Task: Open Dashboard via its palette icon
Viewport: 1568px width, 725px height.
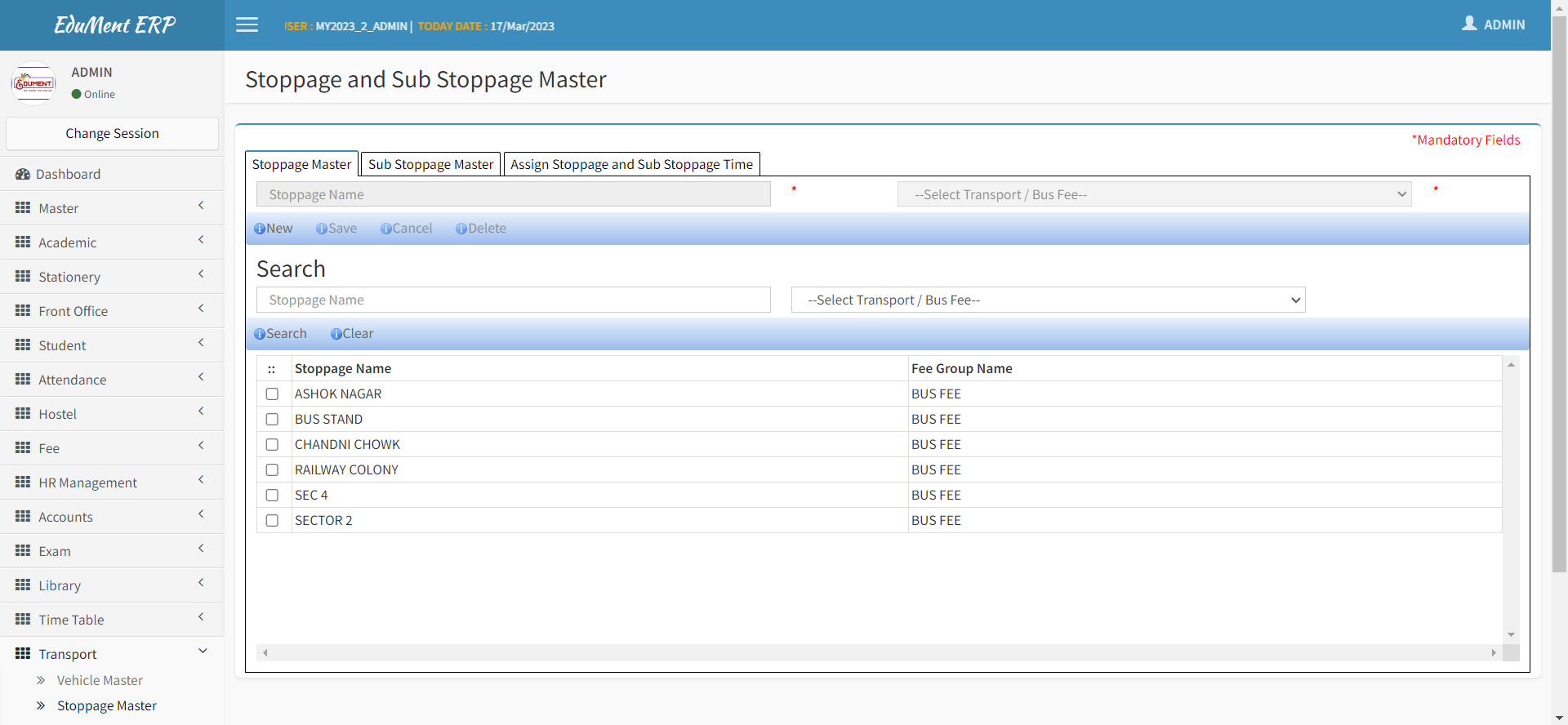Action: pyautogui.click(x=23, y=175)
